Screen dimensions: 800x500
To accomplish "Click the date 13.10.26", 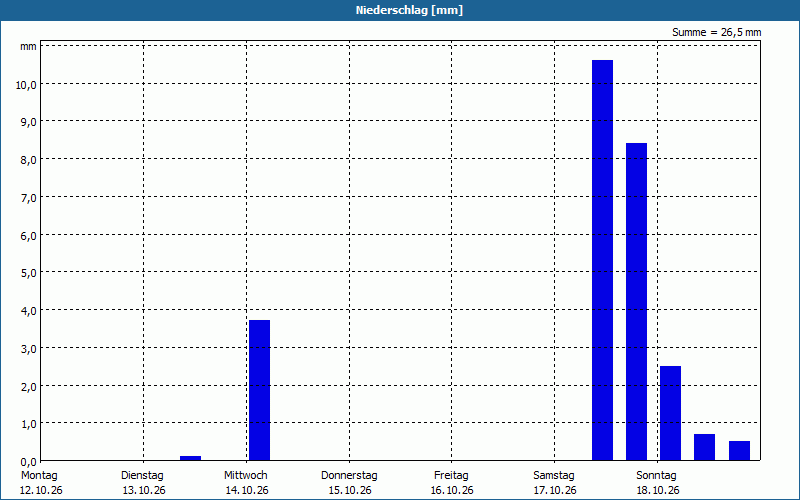I will [x=144, y=491].
